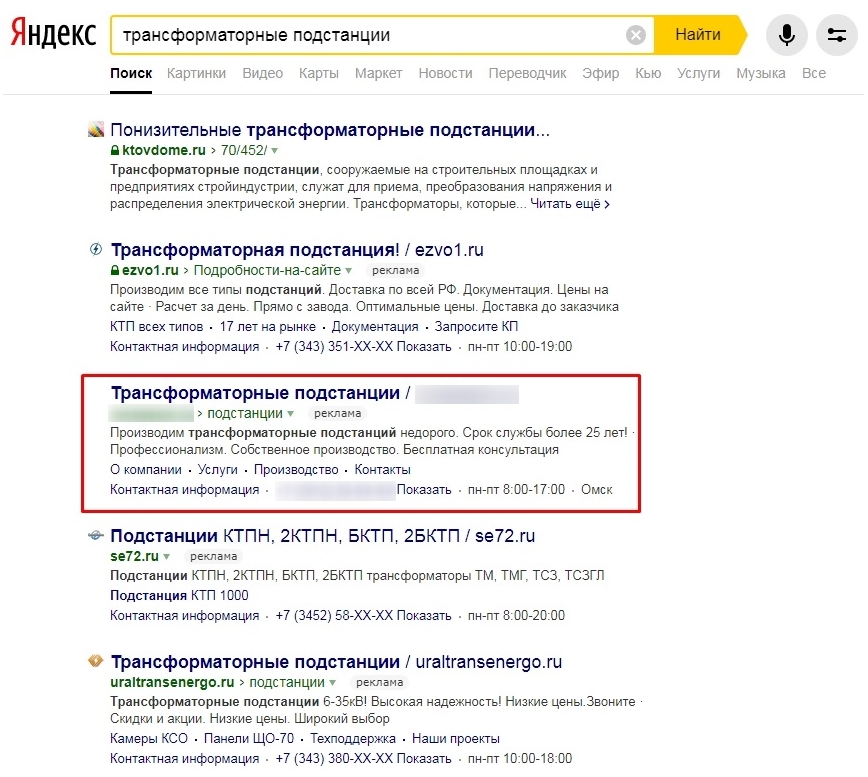
Task: Open Подстанция КТП 1000 sitelink
Action: point(179,595)
